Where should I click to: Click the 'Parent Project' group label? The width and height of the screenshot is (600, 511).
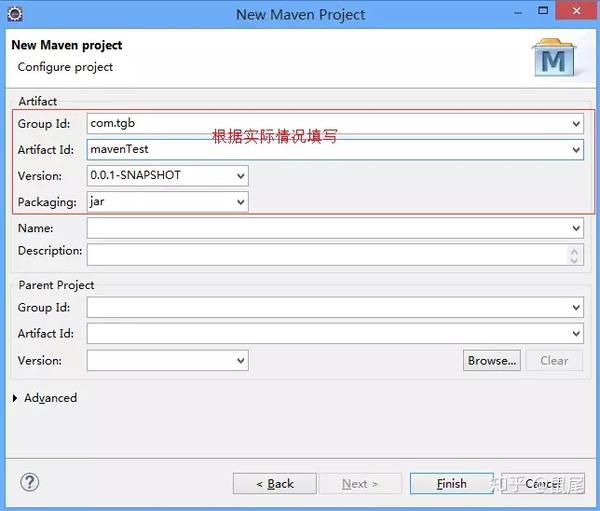56,285
